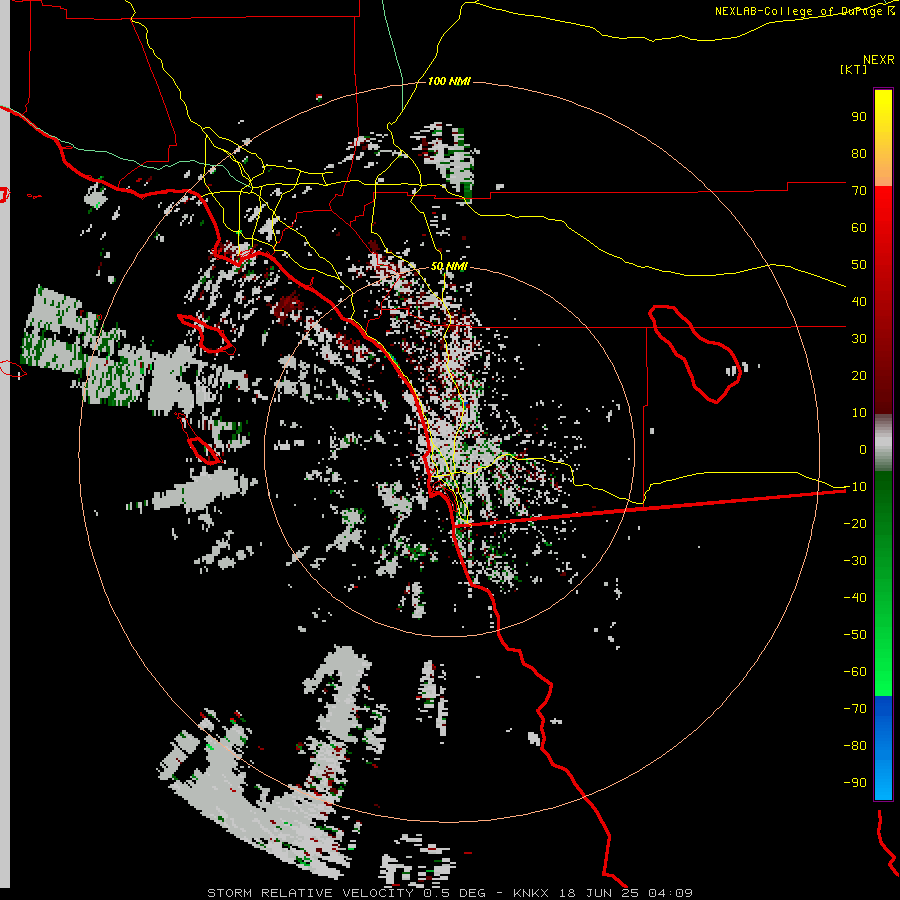Click the 18 JUN 25 date text
The image size is (900, 900).
(x=599, y=893)
